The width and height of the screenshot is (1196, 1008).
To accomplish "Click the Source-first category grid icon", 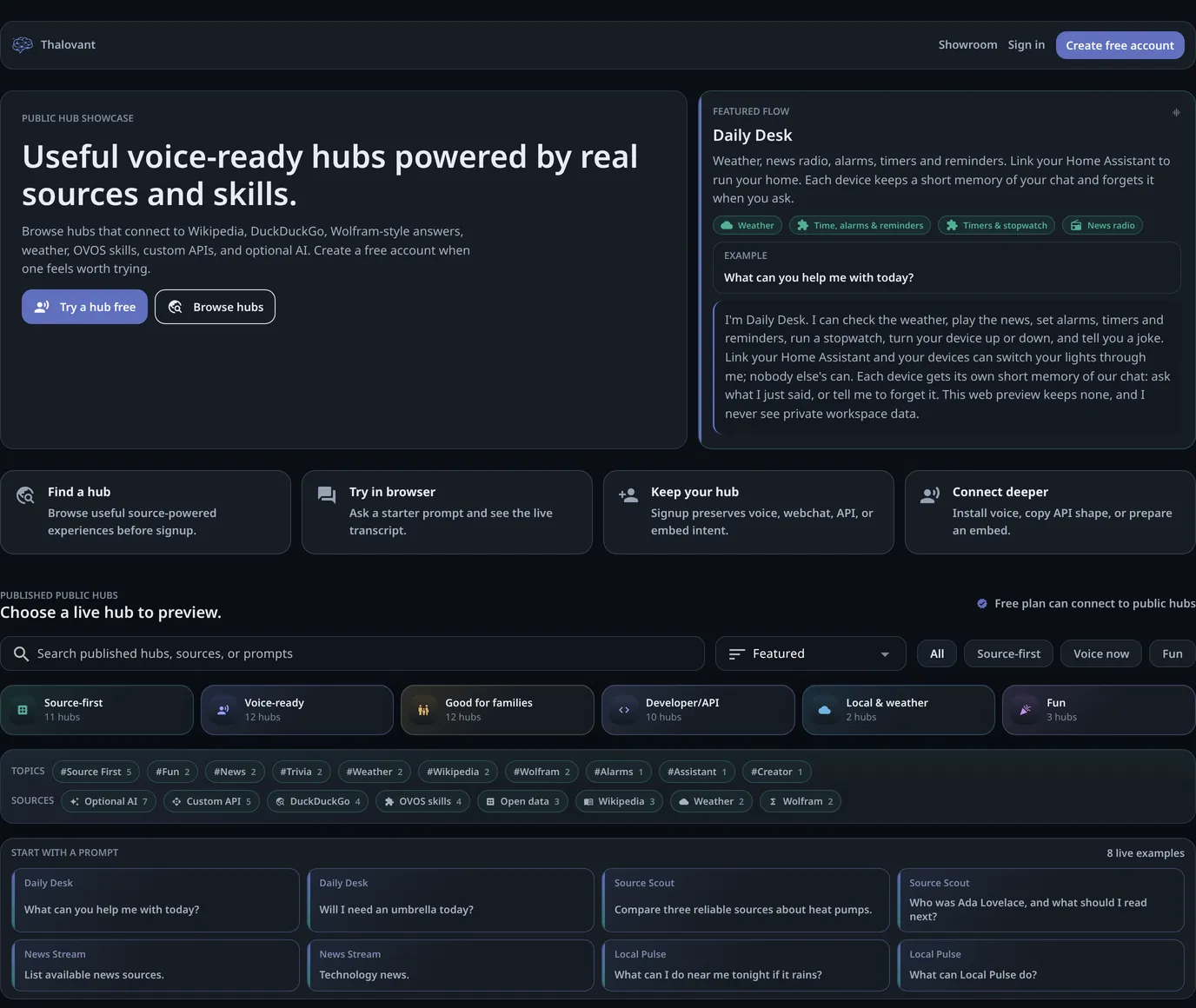I will (23, 710).
